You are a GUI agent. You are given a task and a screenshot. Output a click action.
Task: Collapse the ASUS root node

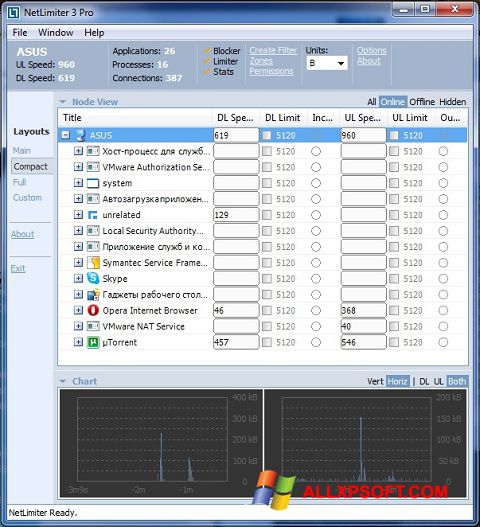(66, 135)
